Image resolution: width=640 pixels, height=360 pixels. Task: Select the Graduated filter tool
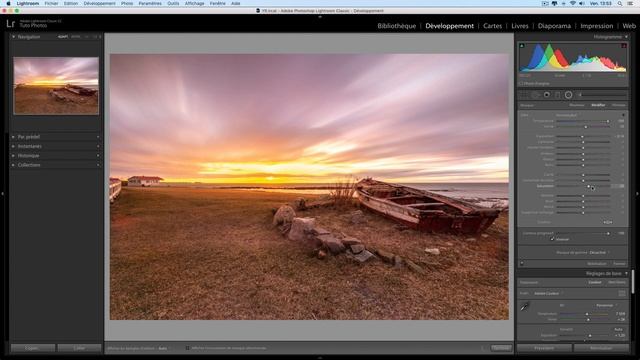[557, 95]
